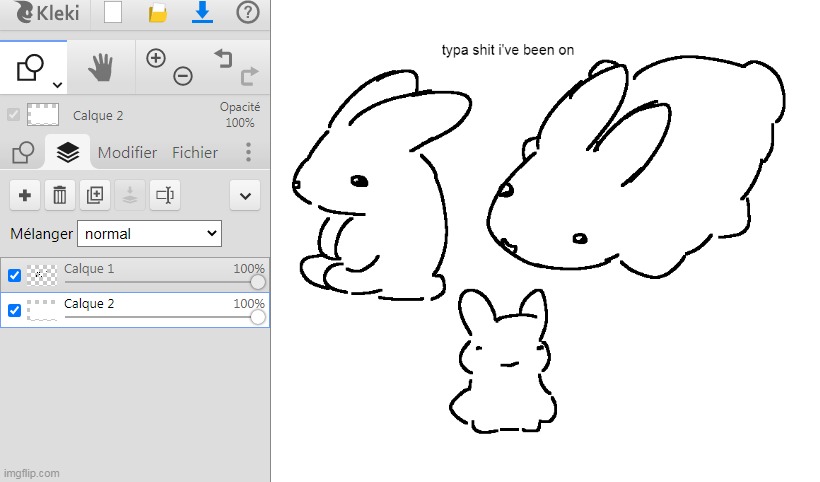Viewport: 820px width, 482px height.
Task: Redo the last undone action
Action: point(249,76)
